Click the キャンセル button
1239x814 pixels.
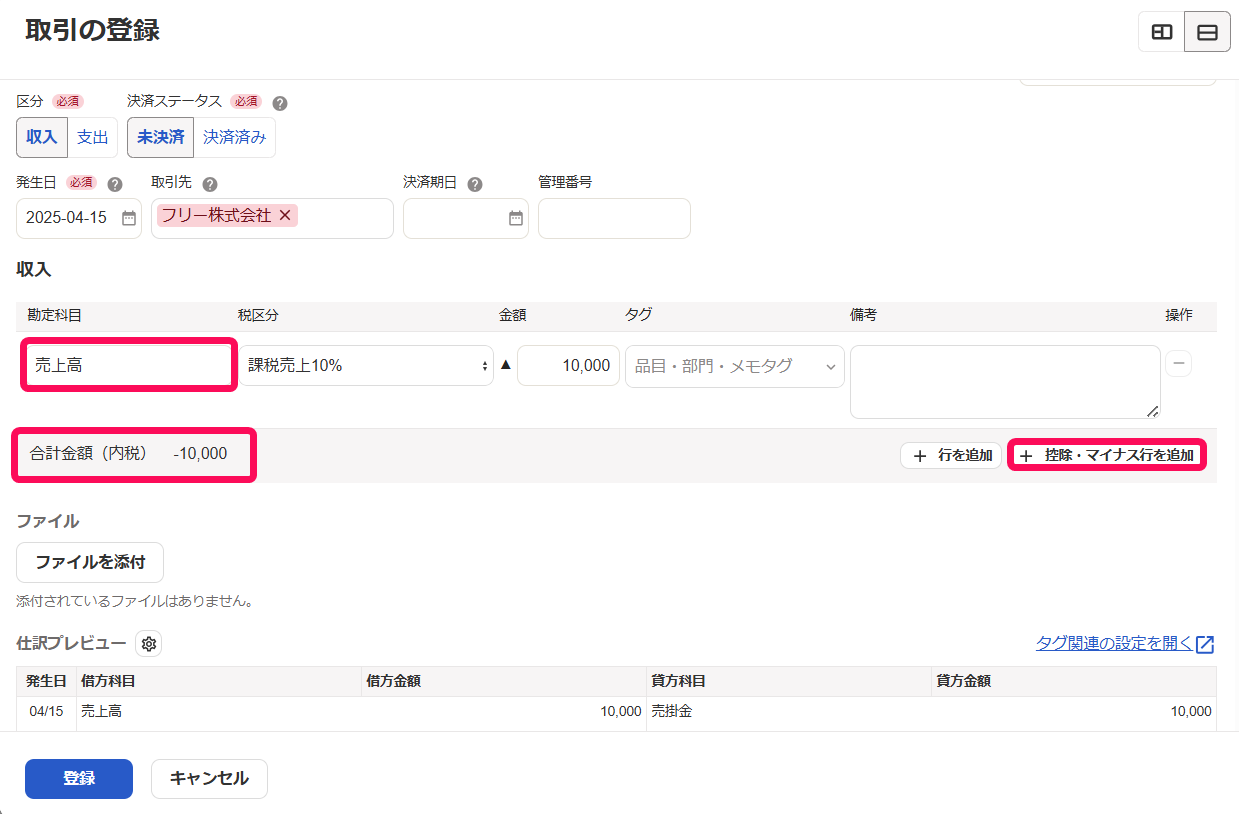click(209, 778)
